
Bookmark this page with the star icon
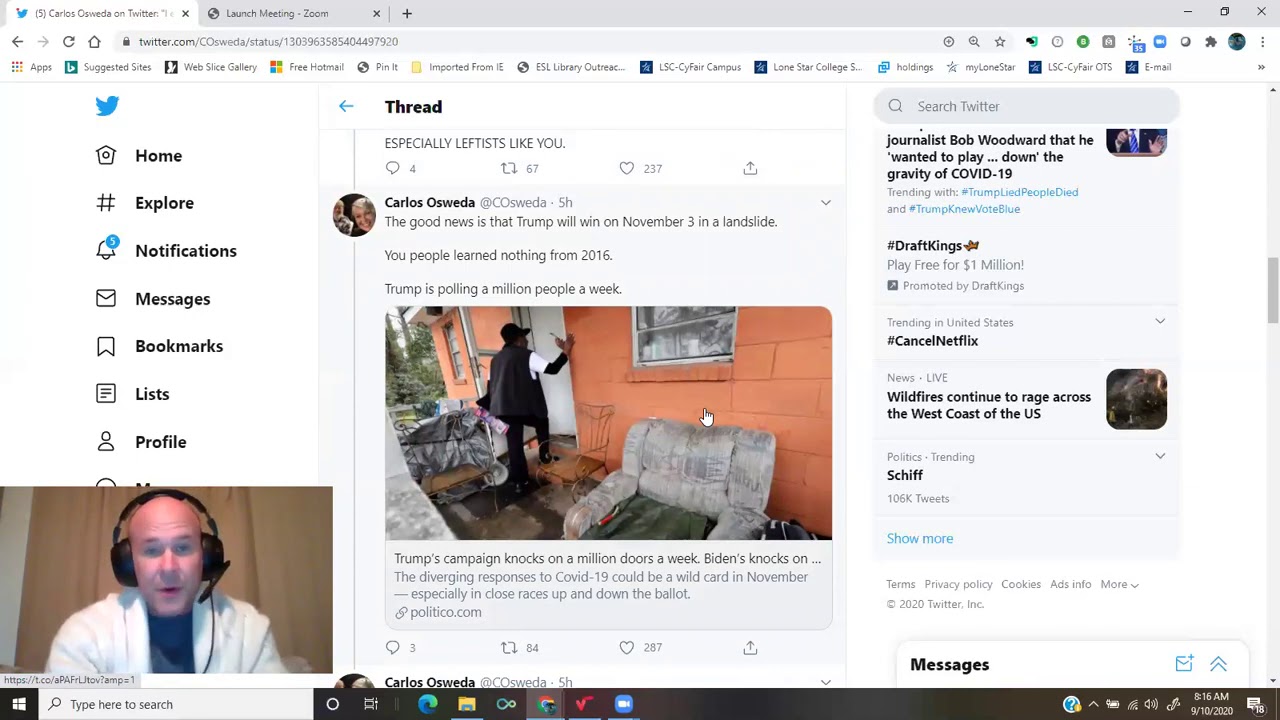999,42
